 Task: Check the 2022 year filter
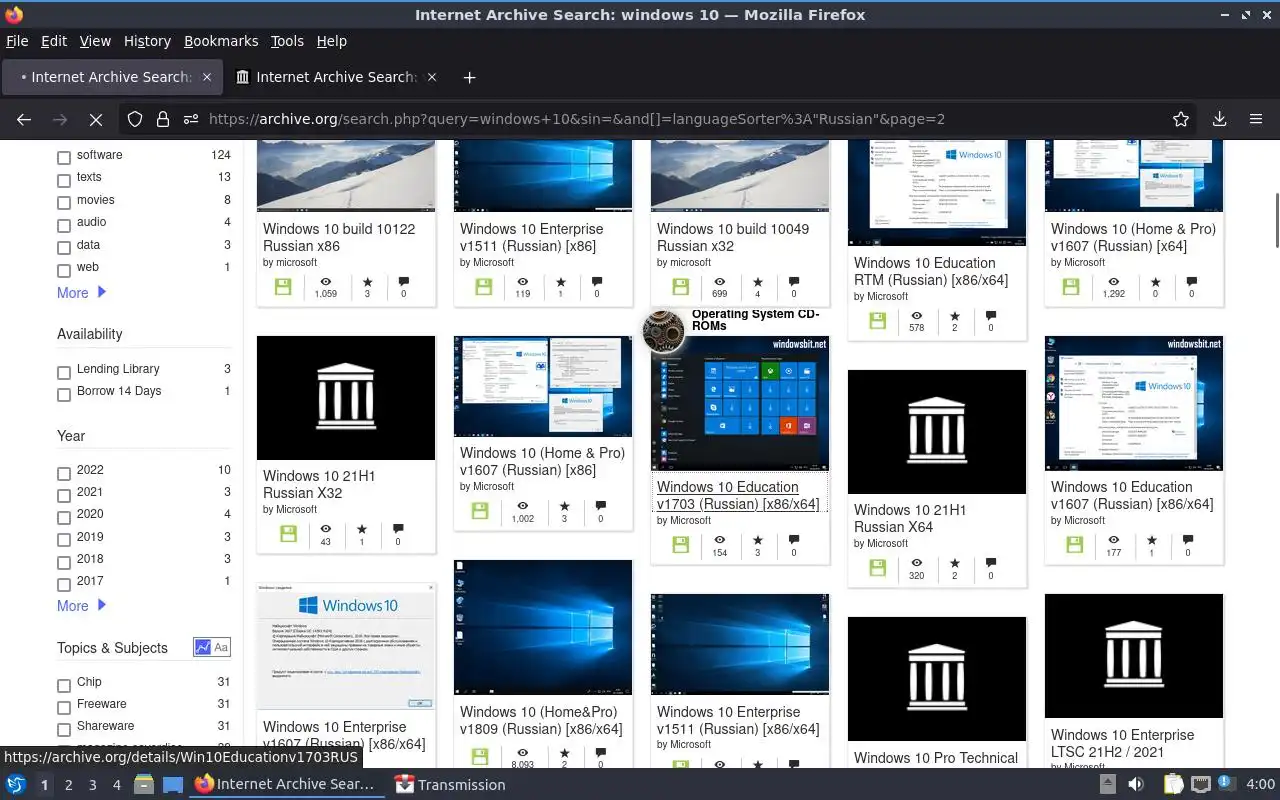[x=64, y=473]
